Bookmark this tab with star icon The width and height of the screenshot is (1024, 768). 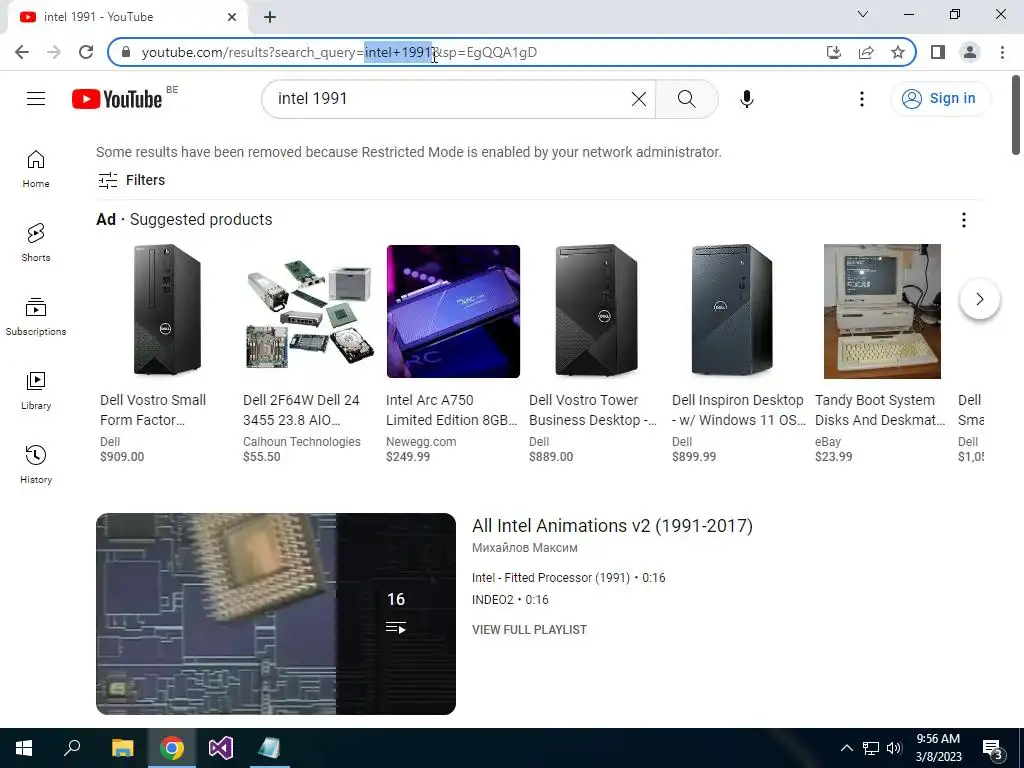[x=898, y=52]
